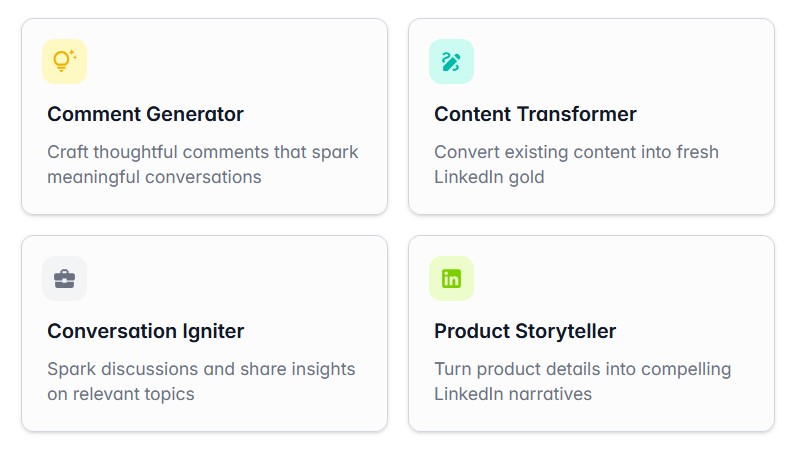Open the Content Transformer title

535,114
